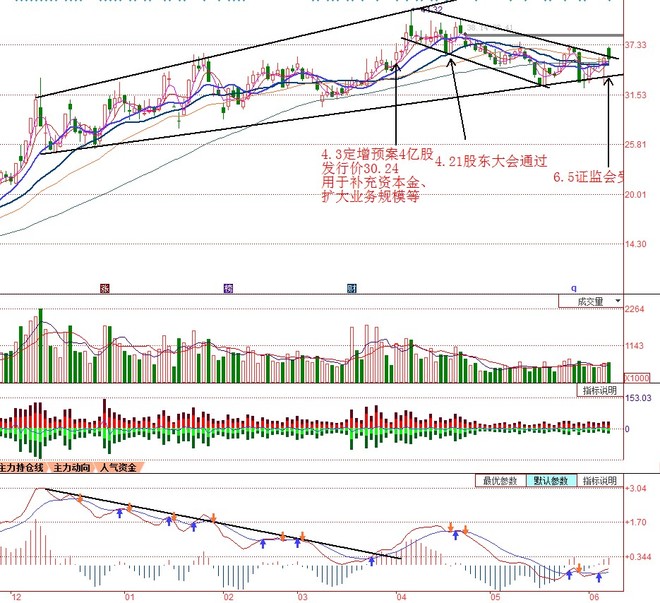
Task: Click month label 02 on date axis
Action: coord(228,597)
